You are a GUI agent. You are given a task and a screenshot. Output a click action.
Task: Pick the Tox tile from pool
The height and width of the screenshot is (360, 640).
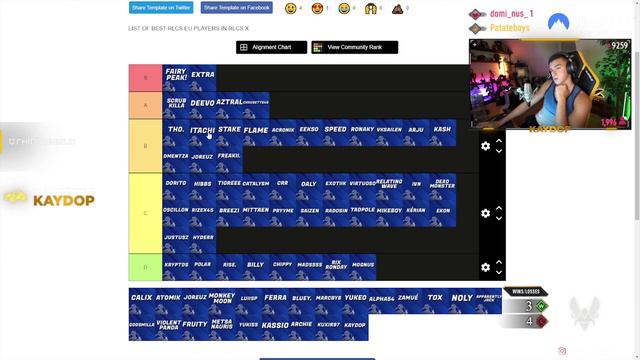[435, 301]
